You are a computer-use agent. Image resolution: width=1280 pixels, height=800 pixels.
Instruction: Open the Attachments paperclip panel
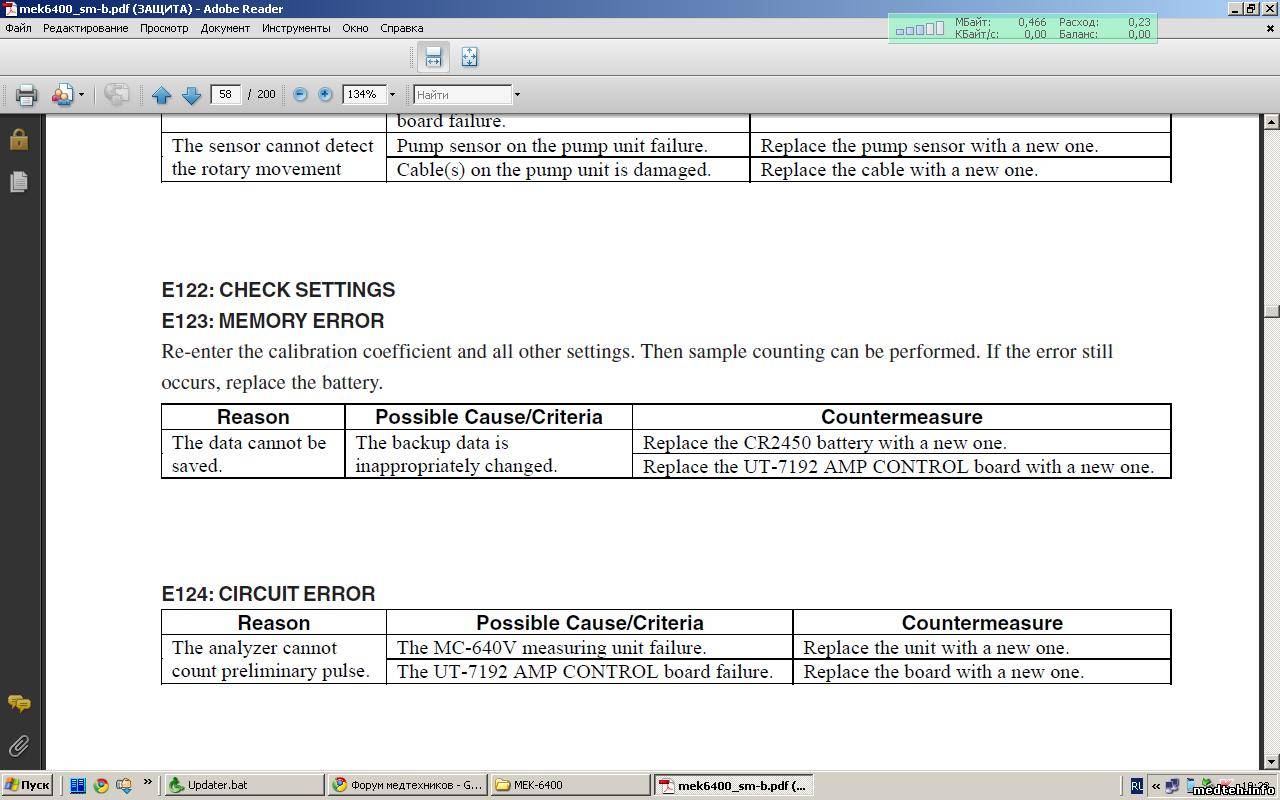pyautogui.click(x=19, y=746)
